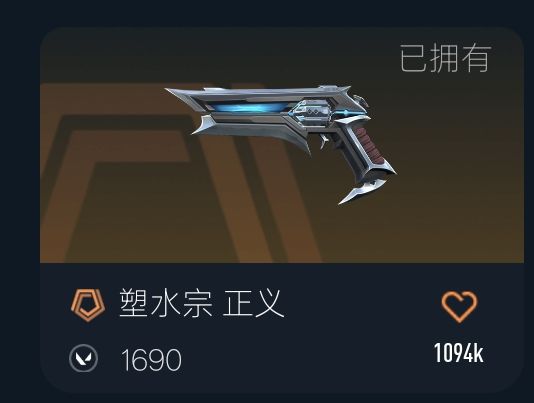
Task: Click the orange pentagon tier icon
Action: click(x=88, y=305)
